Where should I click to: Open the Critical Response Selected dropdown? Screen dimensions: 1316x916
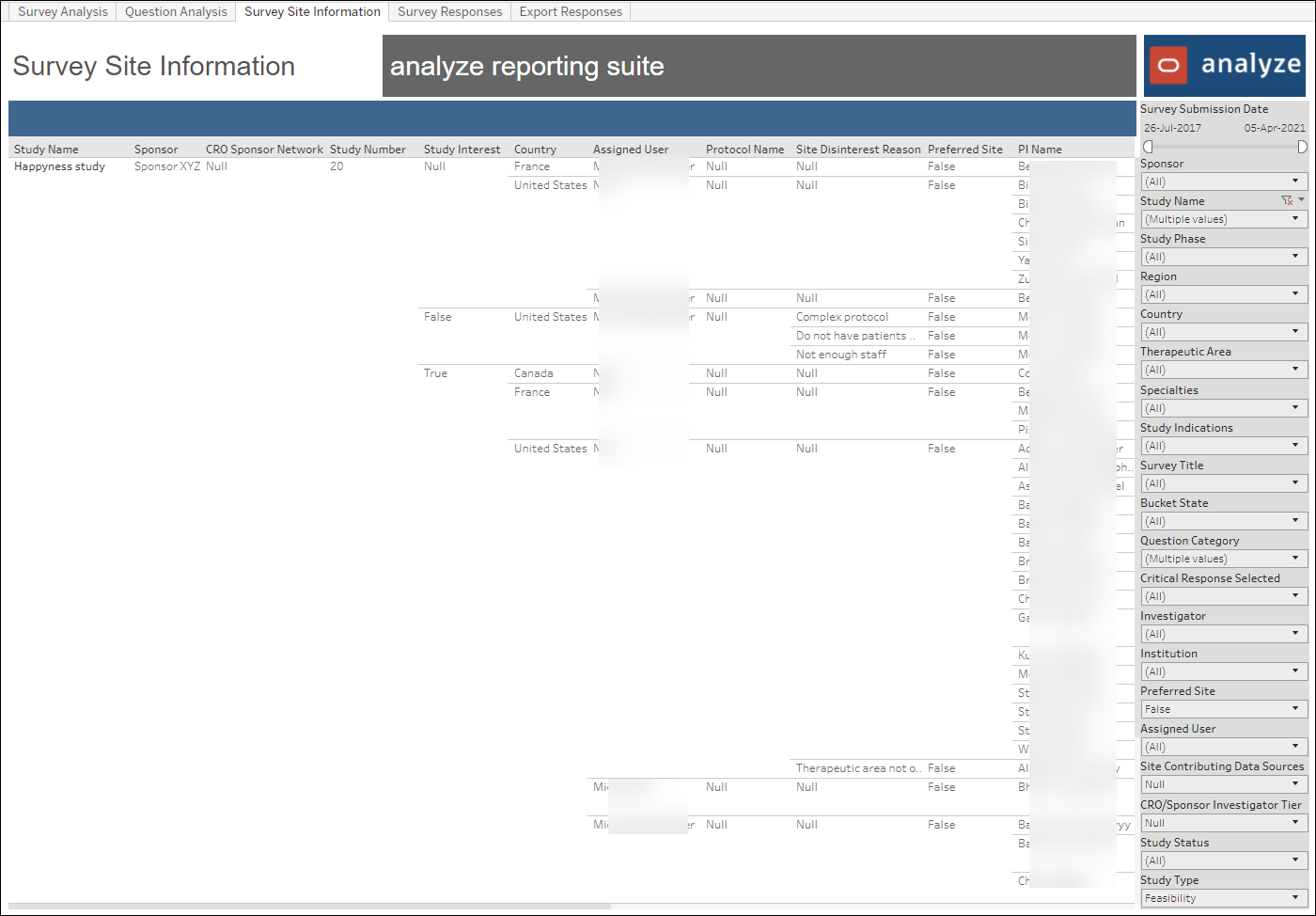coord(1224,596)
